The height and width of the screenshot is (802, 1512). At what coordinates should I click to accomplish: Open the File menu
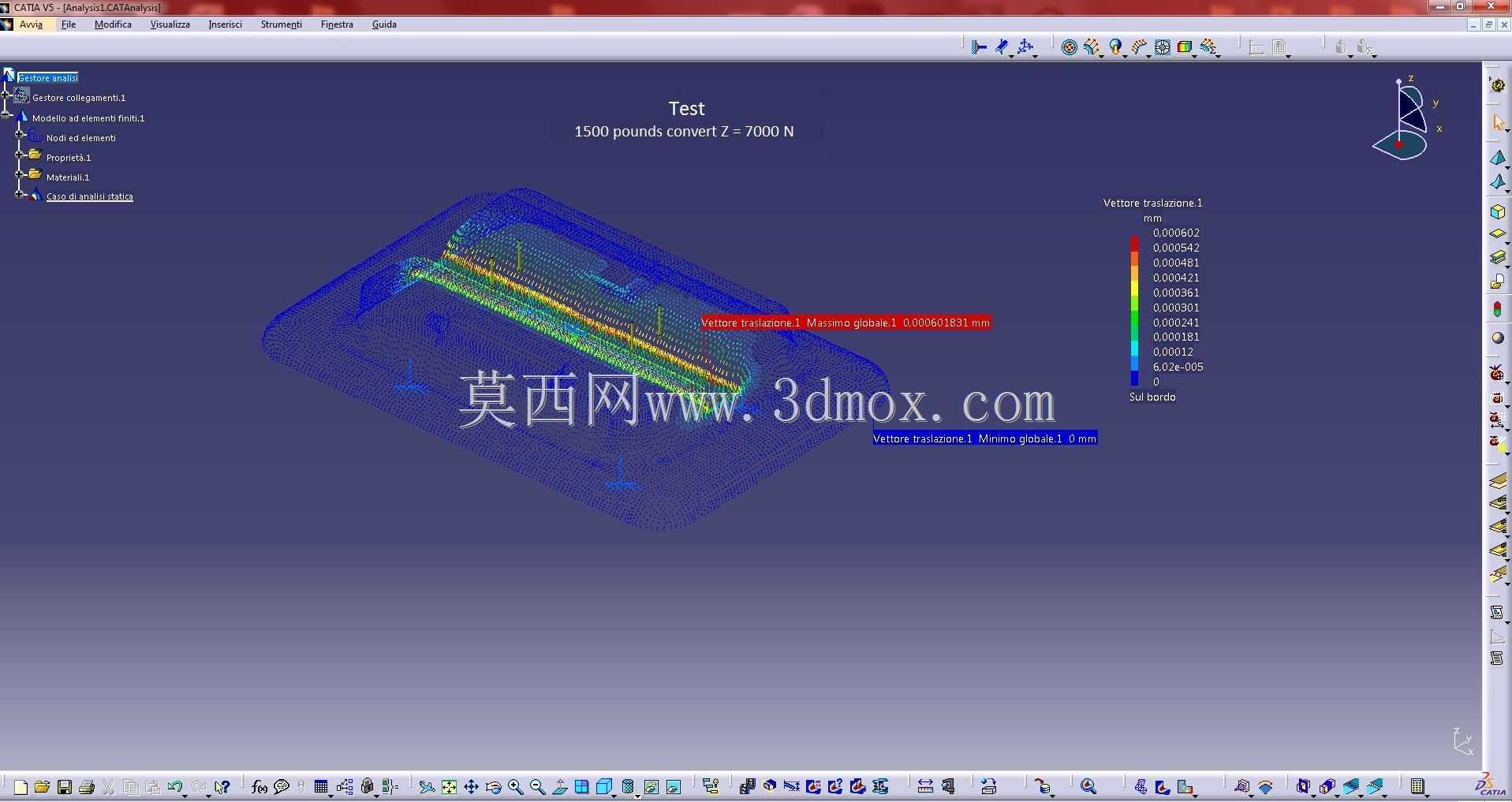click(x=69, y=24)
